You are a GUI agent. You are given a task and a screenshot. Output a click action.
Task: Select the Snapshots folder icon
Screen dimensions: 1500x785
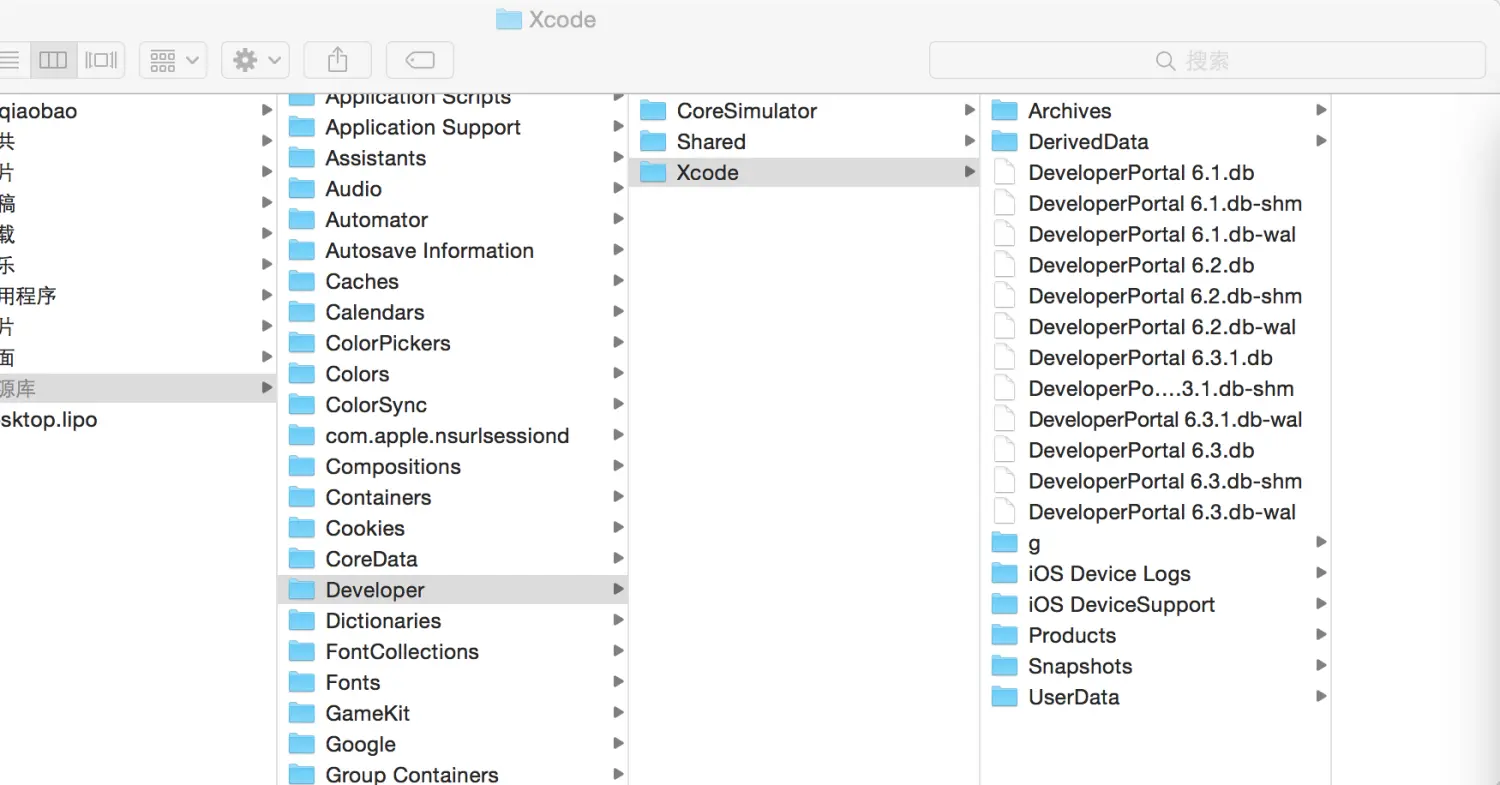[x=1005, y=668]
